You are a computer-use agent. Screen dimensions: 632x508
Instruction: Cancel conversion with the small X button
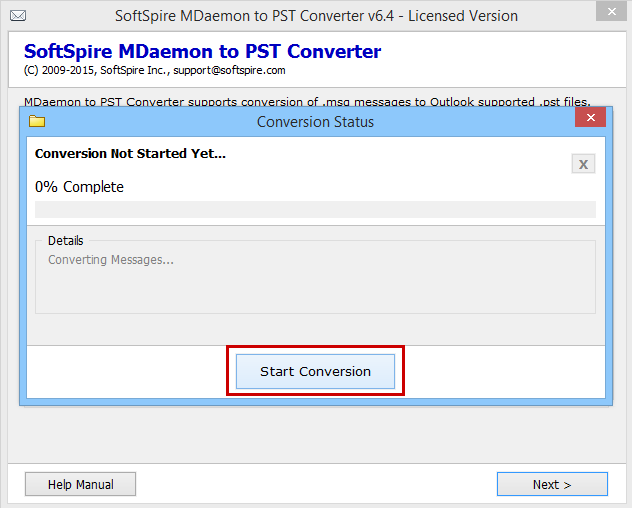click(583, 164)
